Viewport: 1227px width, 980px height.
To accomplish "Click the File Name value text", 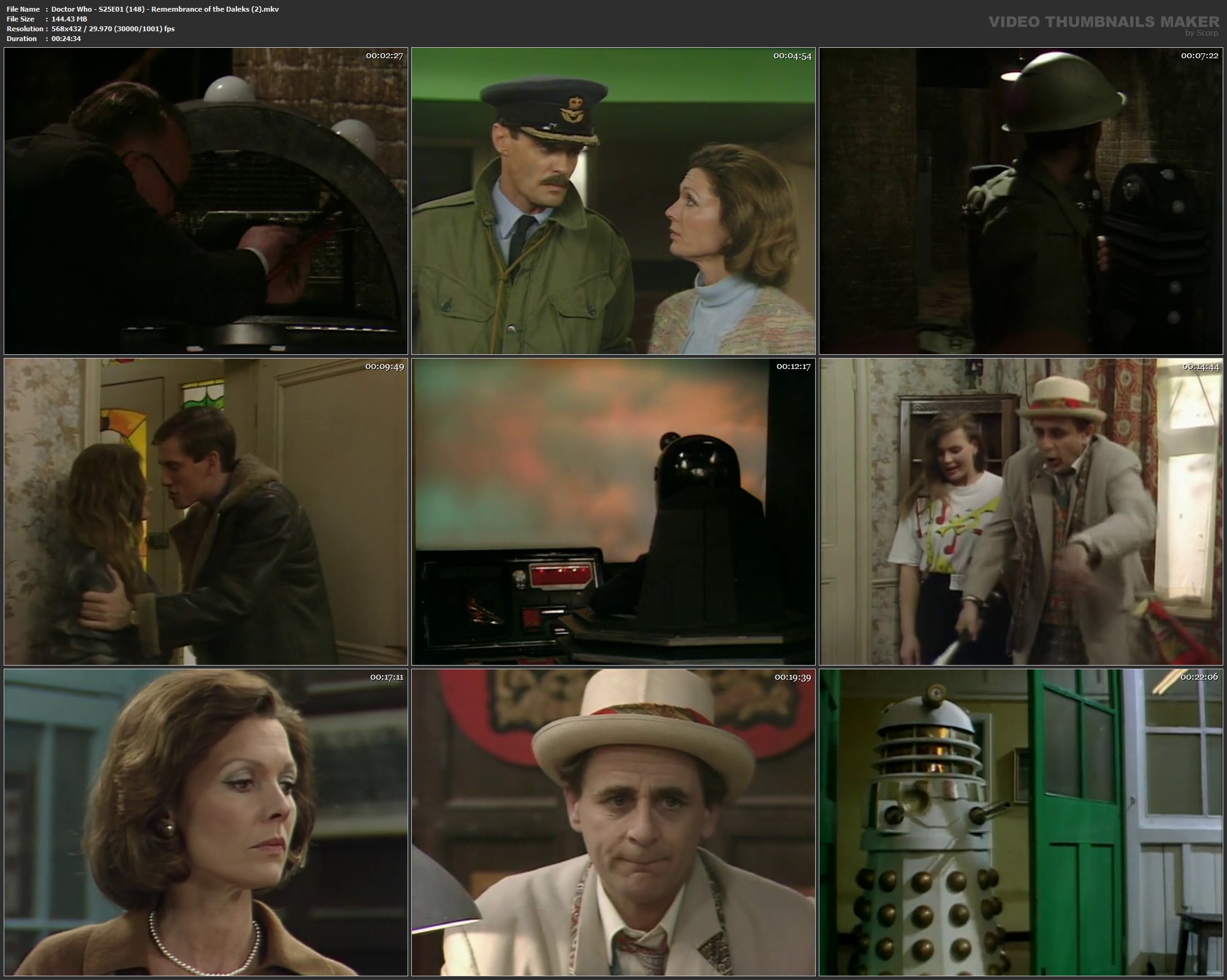I will click(165, 9).
